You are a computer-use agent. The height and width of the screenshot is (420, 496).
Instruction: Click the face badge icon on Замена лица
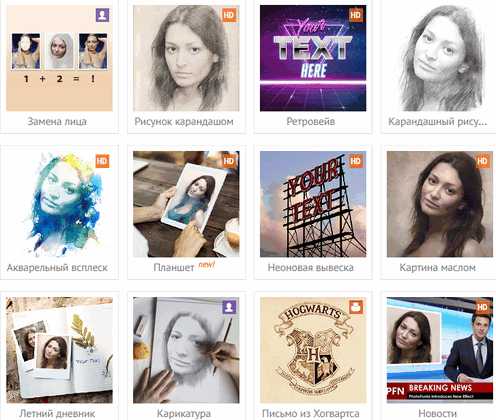102,15
